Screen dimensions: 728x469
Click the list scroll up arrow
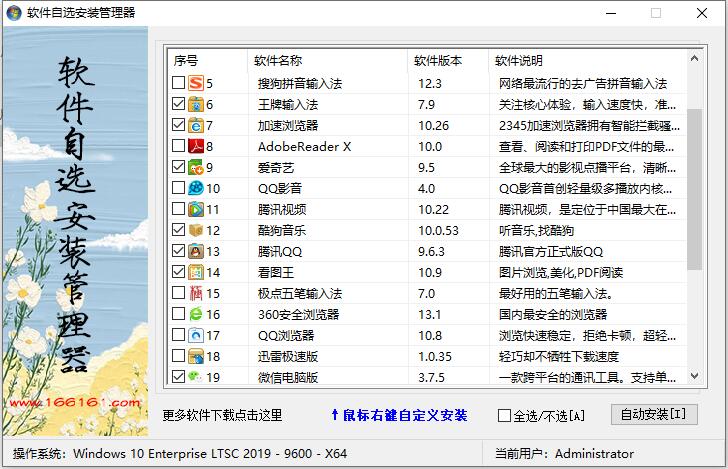coord(695,58)
